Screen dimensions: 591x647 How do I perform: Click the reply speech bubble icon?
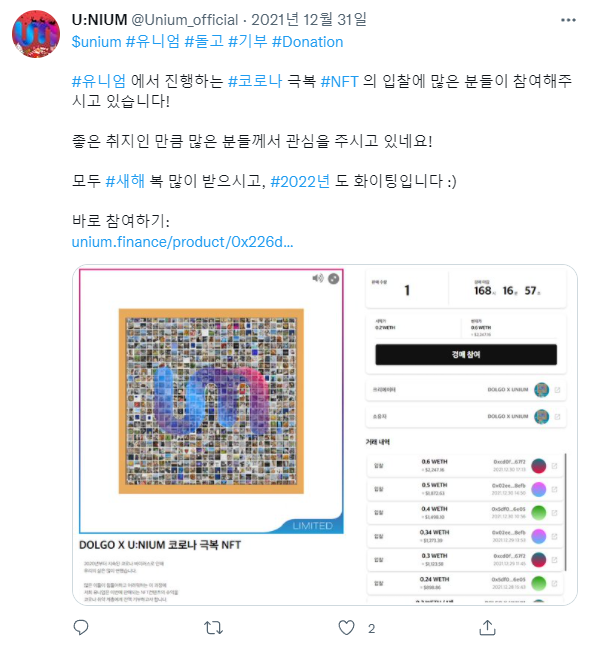point(81,627)
